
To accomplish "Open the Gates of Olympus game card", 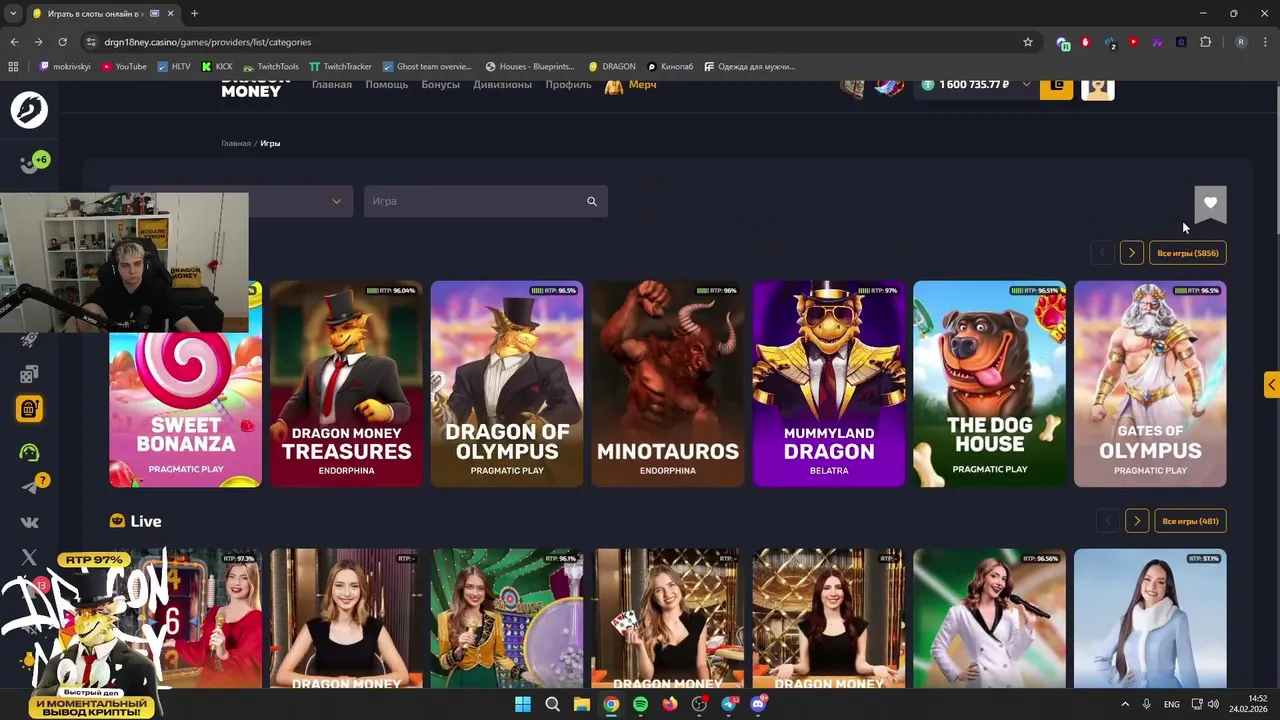I will click(1150, 384).
